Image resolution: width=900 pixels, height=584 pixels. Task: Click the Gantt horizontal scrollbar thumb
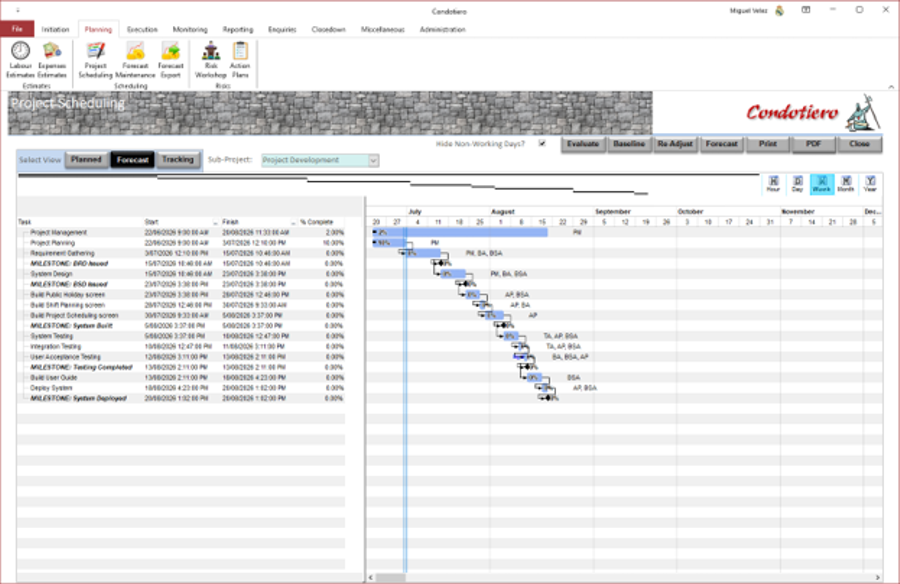[x=390, y=578]
